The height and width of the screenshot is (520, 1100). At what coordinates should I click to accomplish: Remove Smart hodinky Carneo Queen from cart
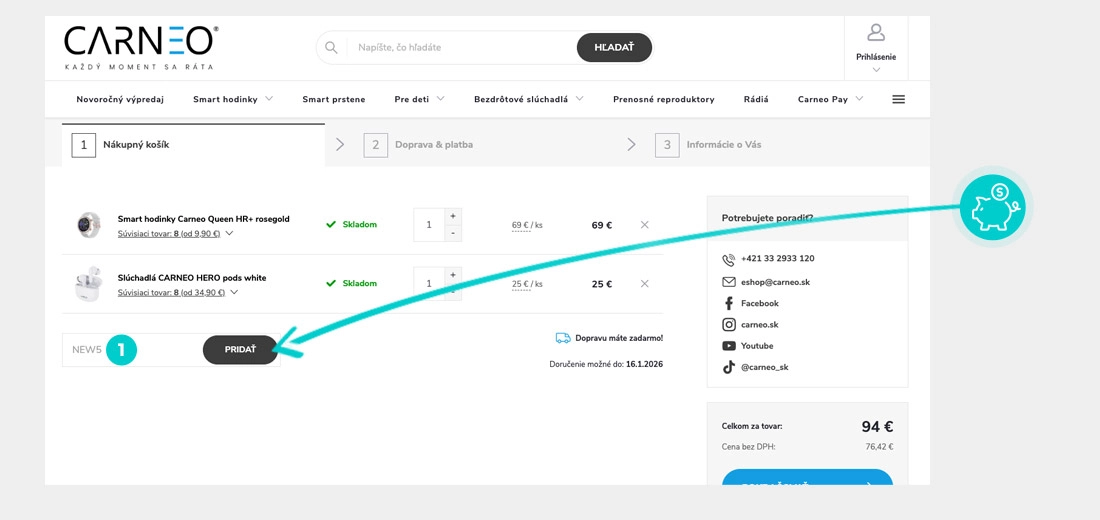click(644, 225)
